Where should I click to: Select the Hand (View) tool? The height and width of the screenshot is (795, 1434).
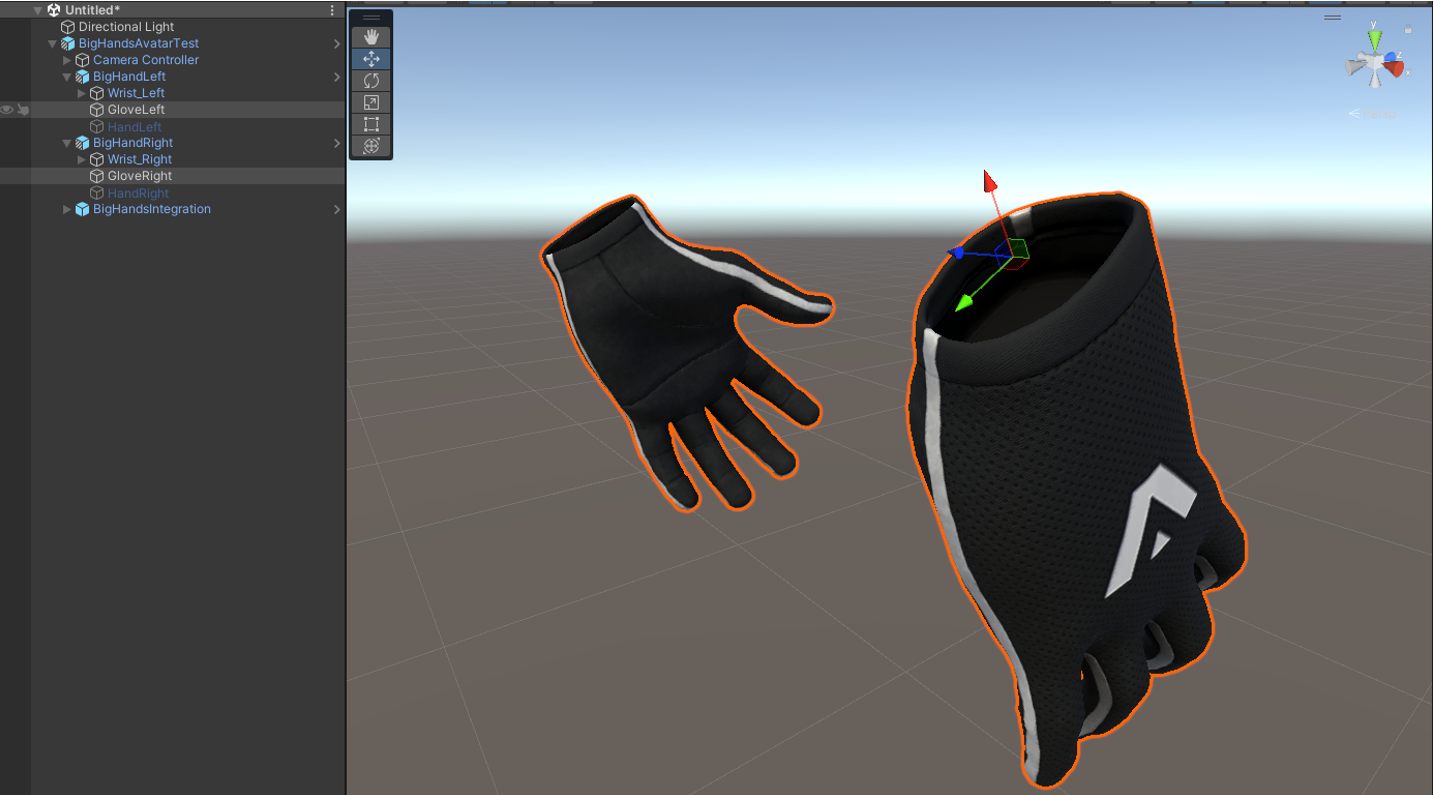click(371, 37)
